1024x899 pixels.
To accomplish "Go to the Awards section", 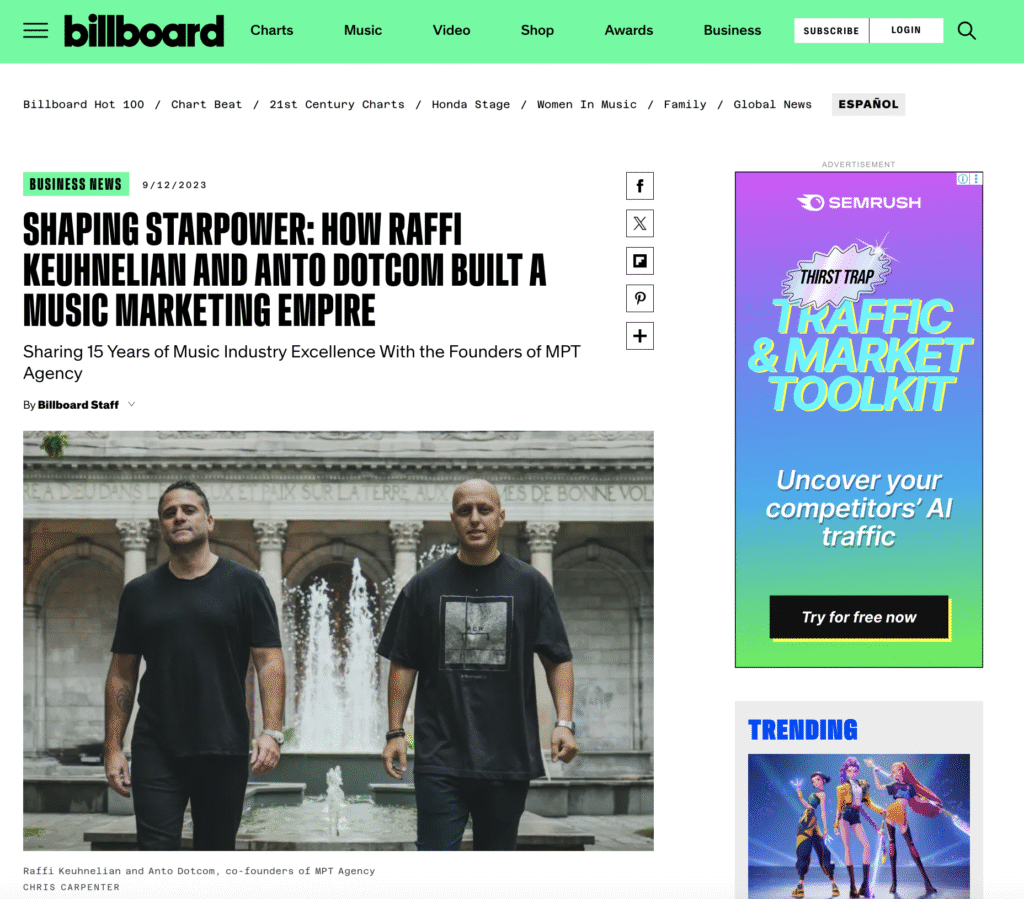I will [x=628, y=30].
